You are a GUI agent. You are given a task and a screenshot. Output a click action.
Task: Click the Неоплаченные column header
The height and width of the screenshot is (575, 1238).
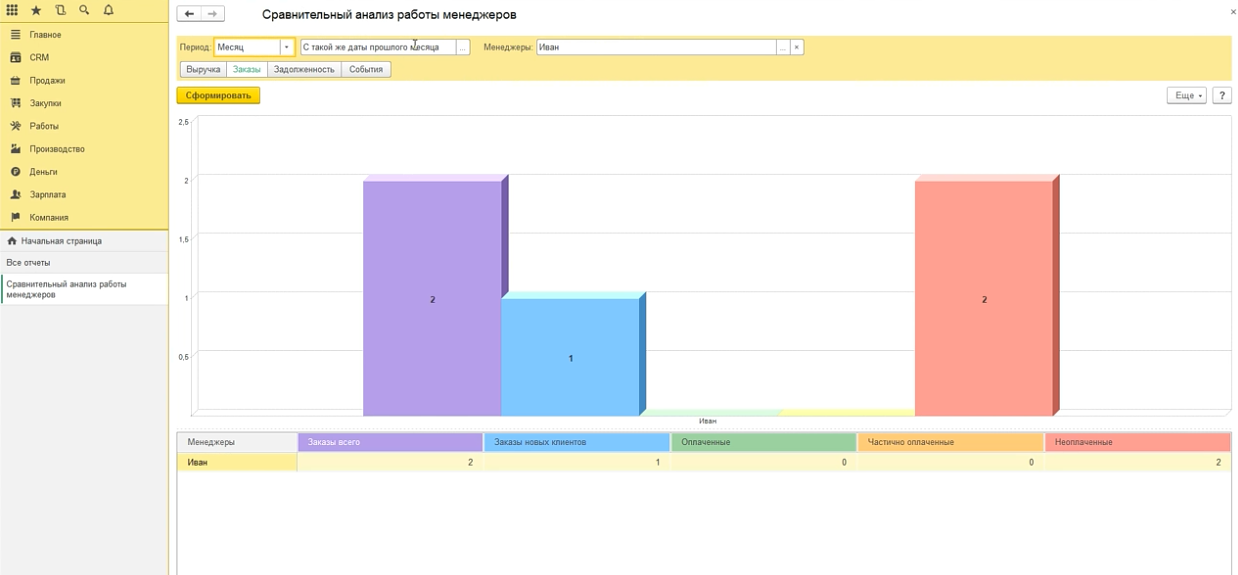coord(1138,442)
